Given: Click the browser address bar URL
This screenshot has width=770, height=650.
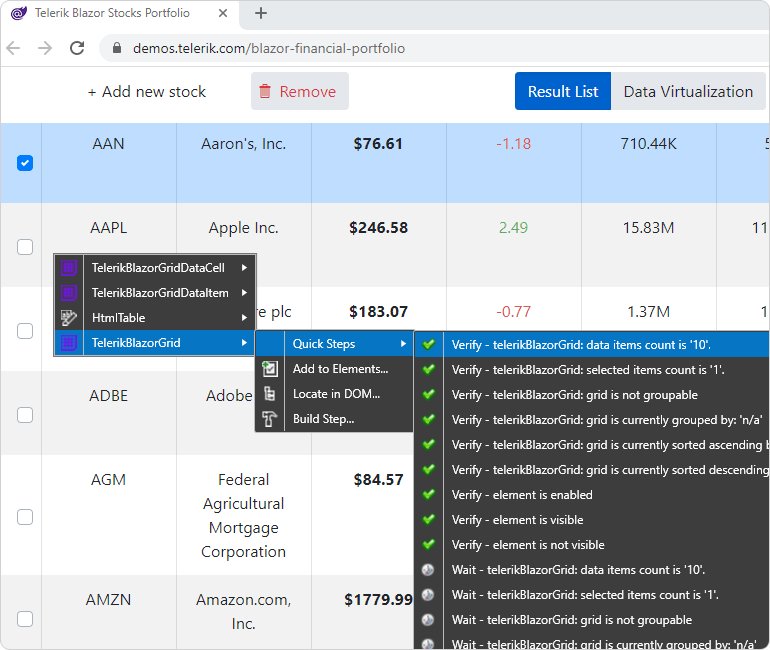Looking at the screenshot, I should pos(269,48).
